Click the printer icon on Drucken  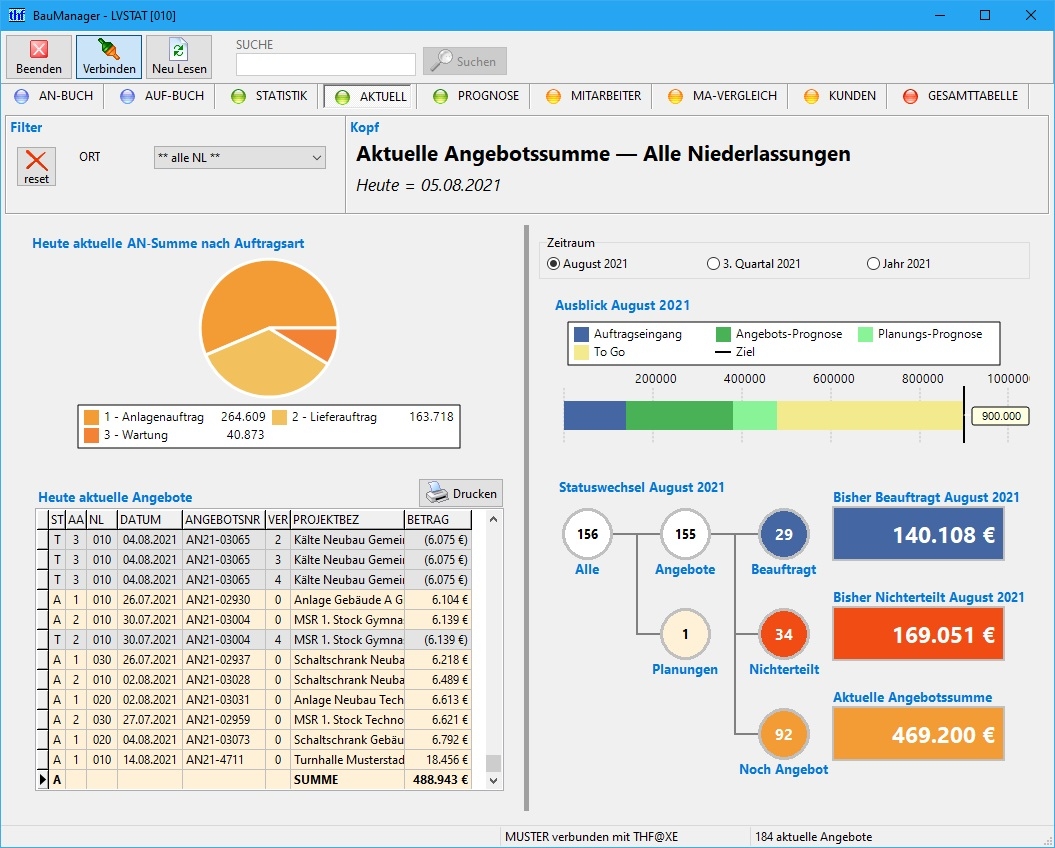[437, 493]
